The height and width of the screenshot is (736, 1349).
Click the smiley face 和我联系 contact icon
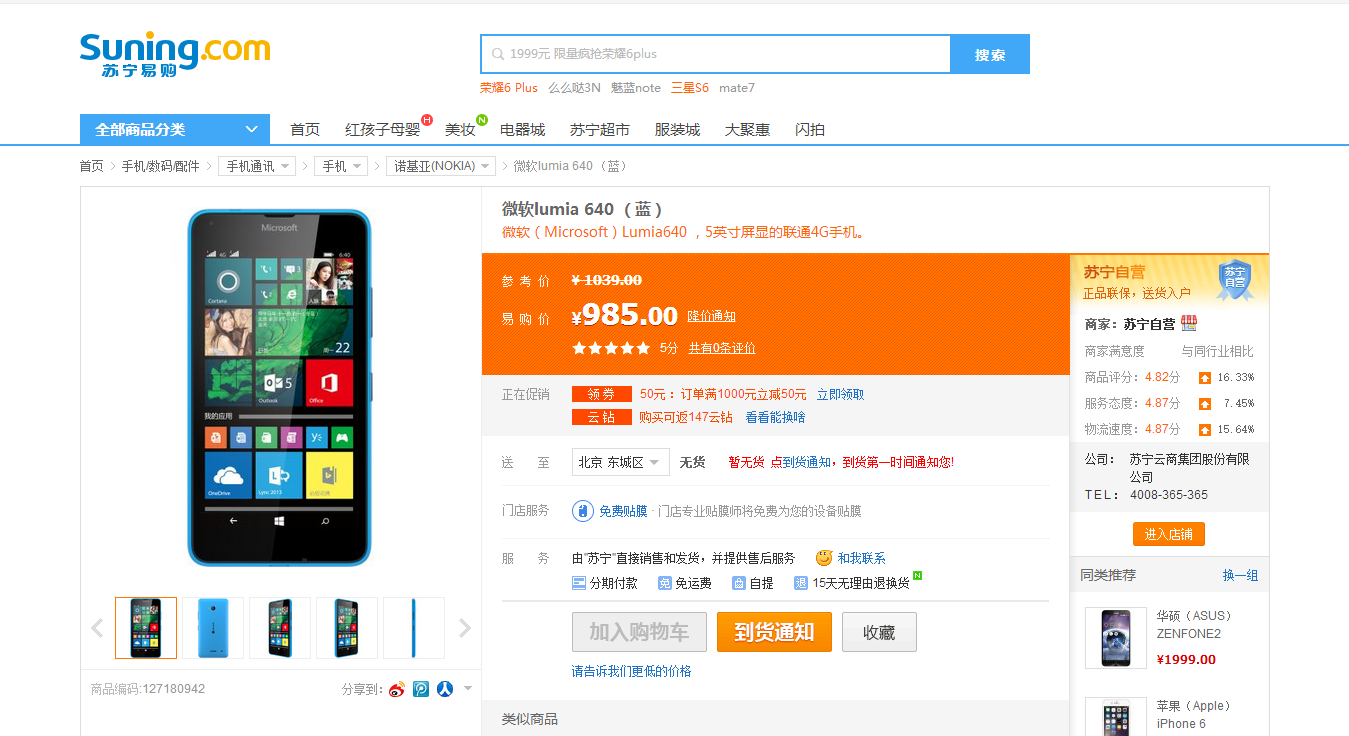tap(823, 558)
